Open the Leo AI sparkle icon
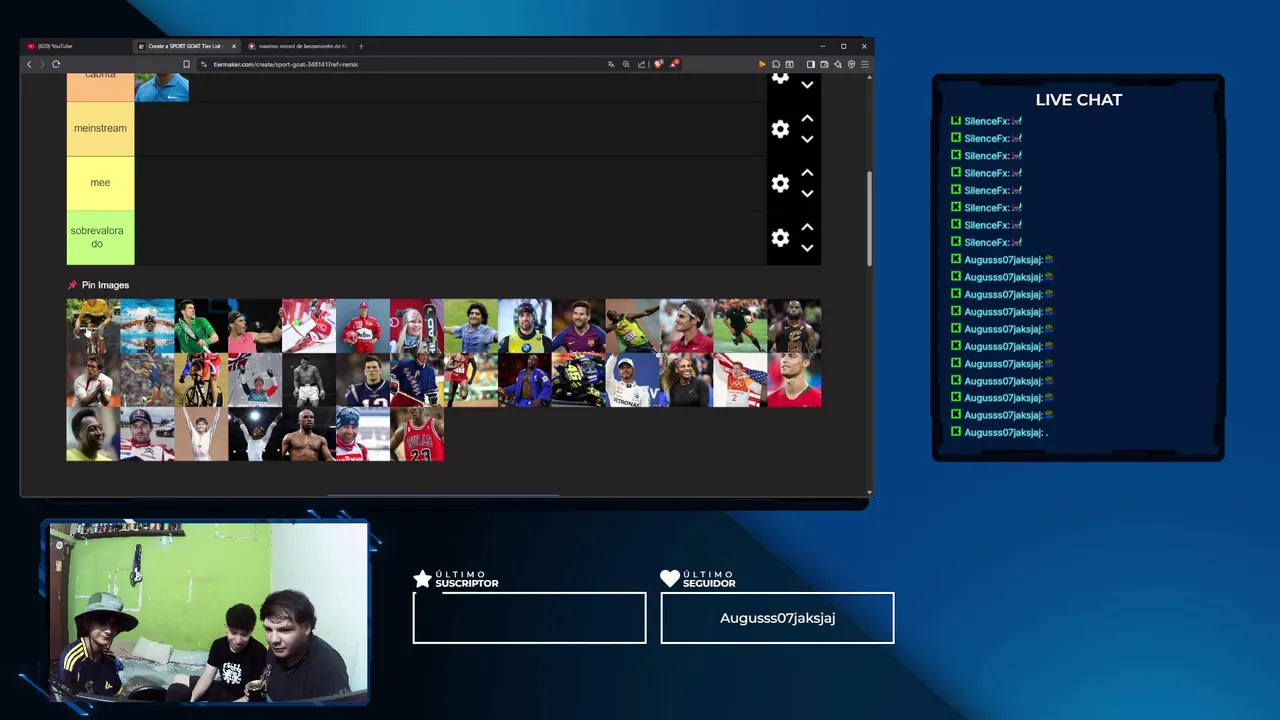The height and width of the screenshot is (720, 1280). click(838, 64)
